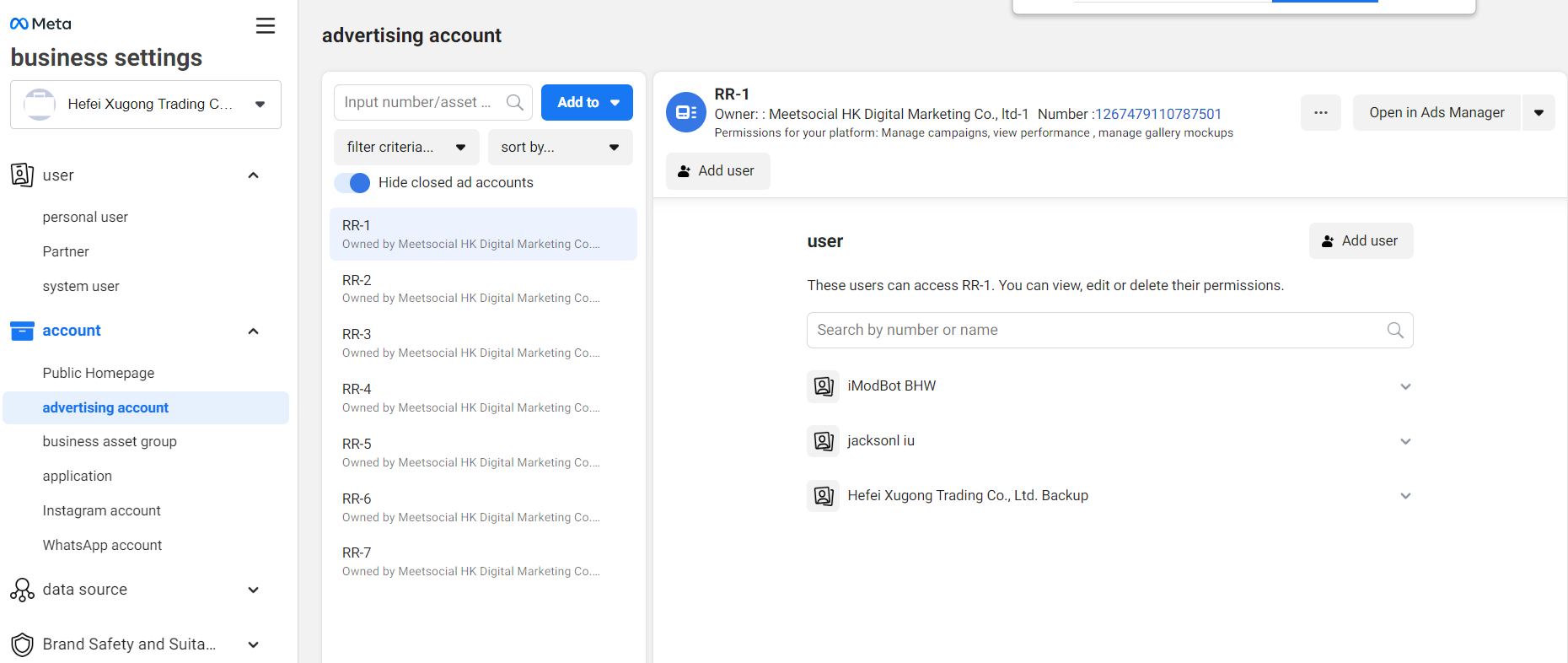Click the account number 1267479110787501 link
1568x663 pixels.
(1158, 114)
